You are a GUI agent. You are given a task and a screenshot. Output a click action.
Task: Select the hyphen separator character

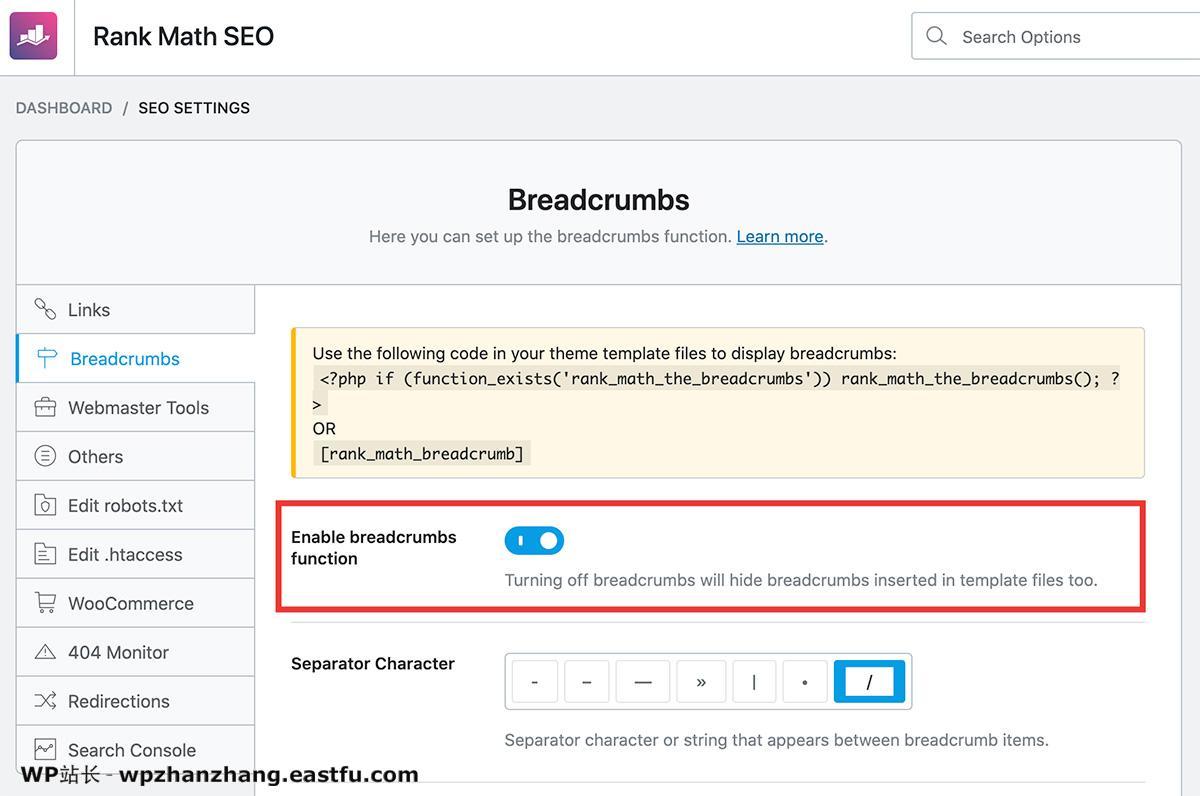pos(535,682)
